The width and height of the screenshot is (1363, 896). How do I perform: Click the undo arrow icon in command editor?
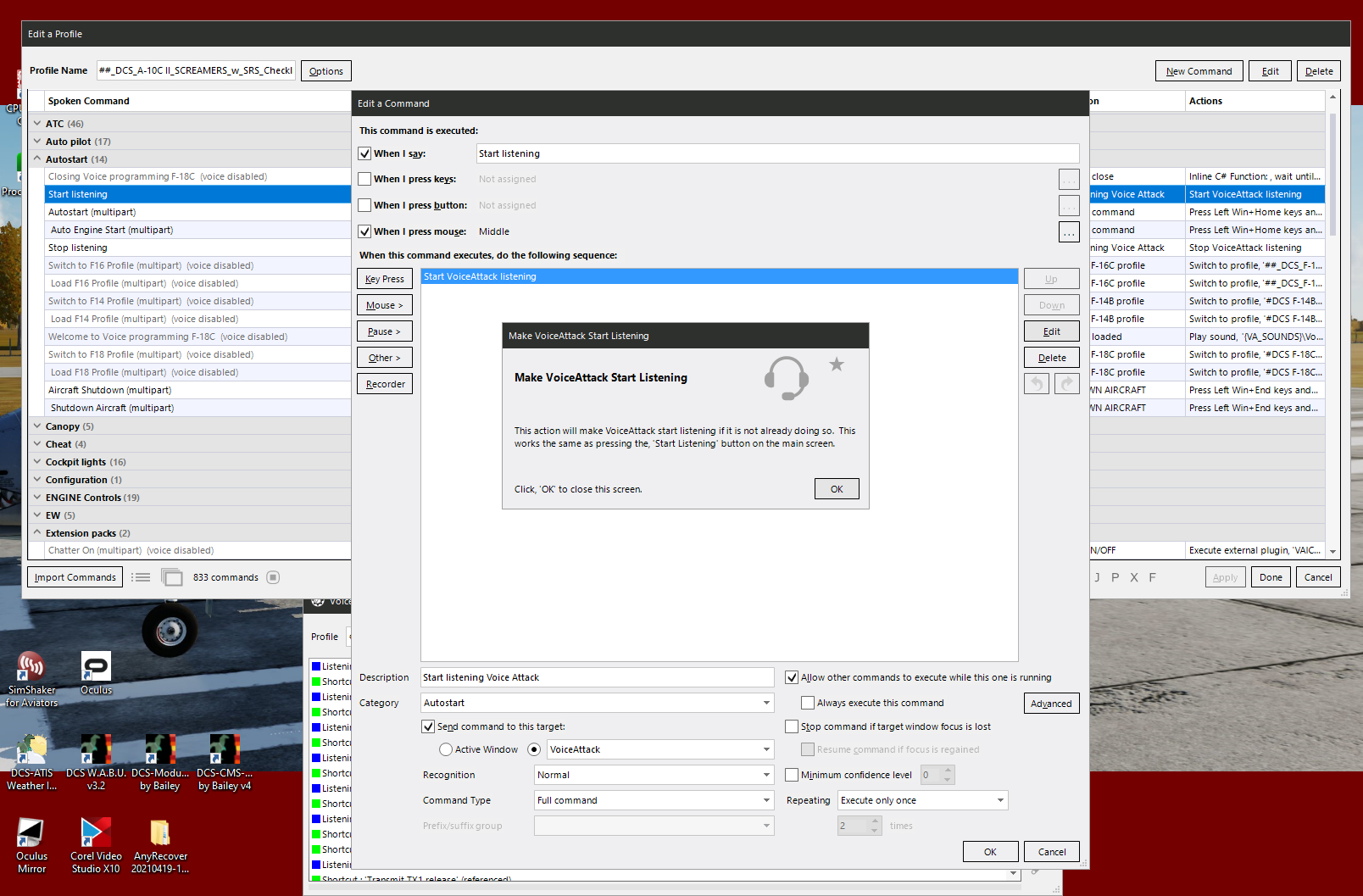click(1037, 384)
